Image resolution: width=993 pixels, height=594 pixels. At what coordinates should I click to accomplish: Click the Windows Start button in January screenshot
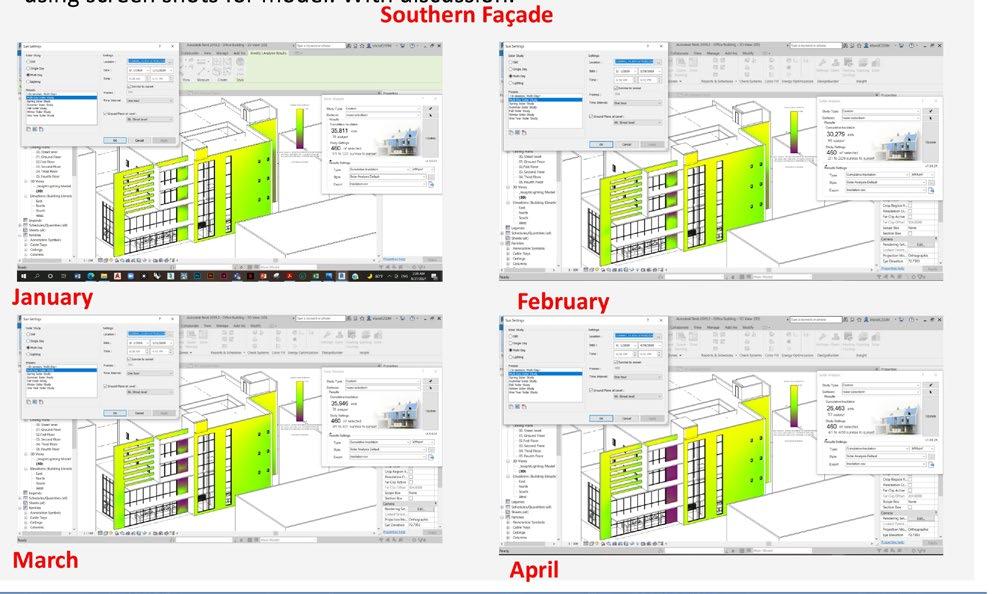(x=23, y=276)
